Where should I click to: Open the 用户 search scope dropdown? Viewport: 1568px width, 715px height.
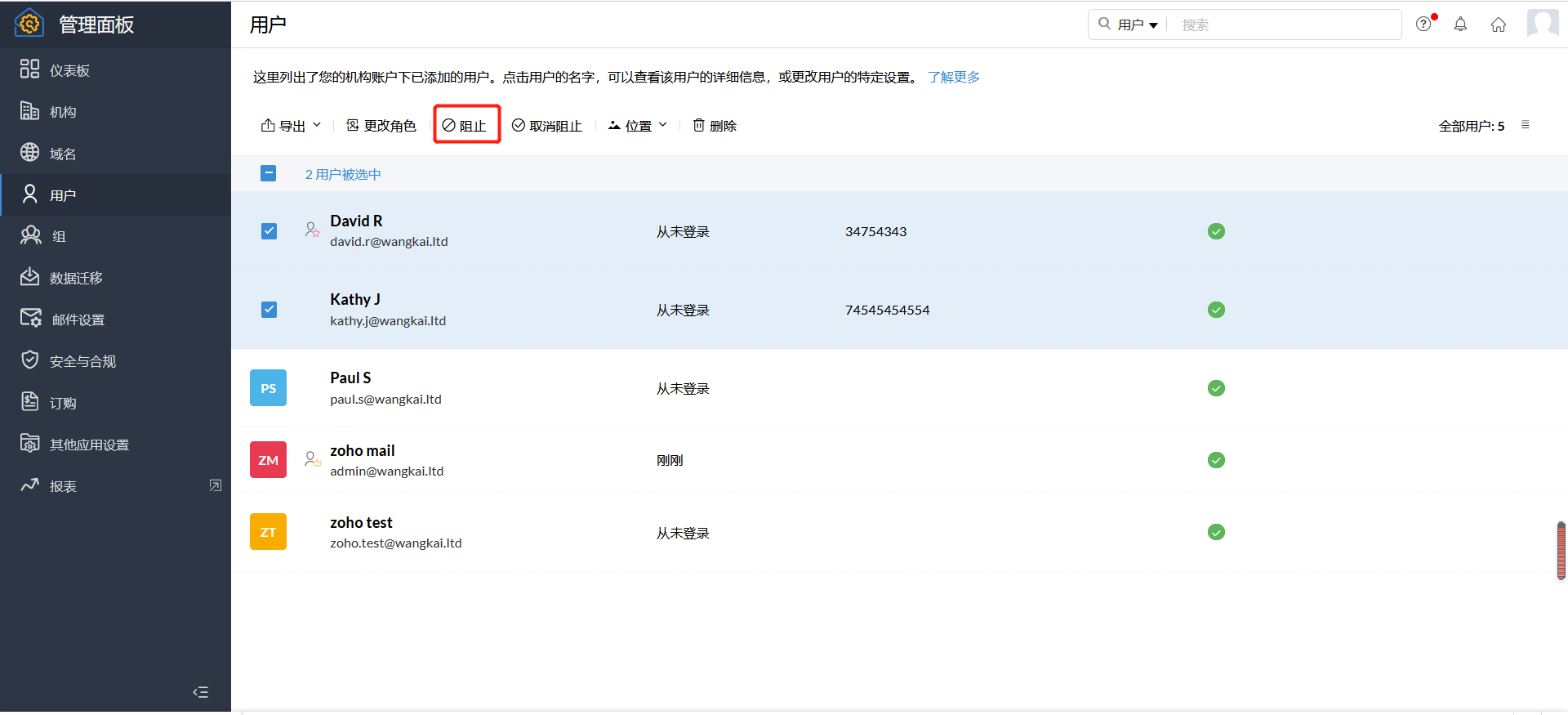pos(1137,25)
